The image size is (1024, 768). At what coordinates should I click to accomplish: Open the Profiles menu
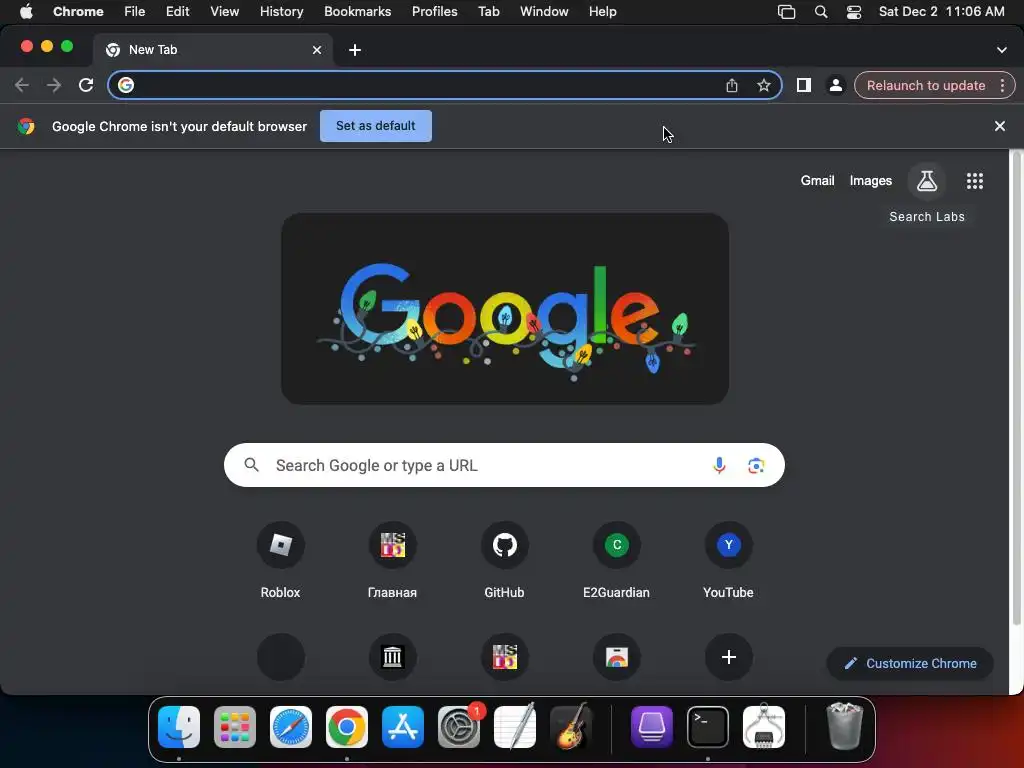pos(434,12)
